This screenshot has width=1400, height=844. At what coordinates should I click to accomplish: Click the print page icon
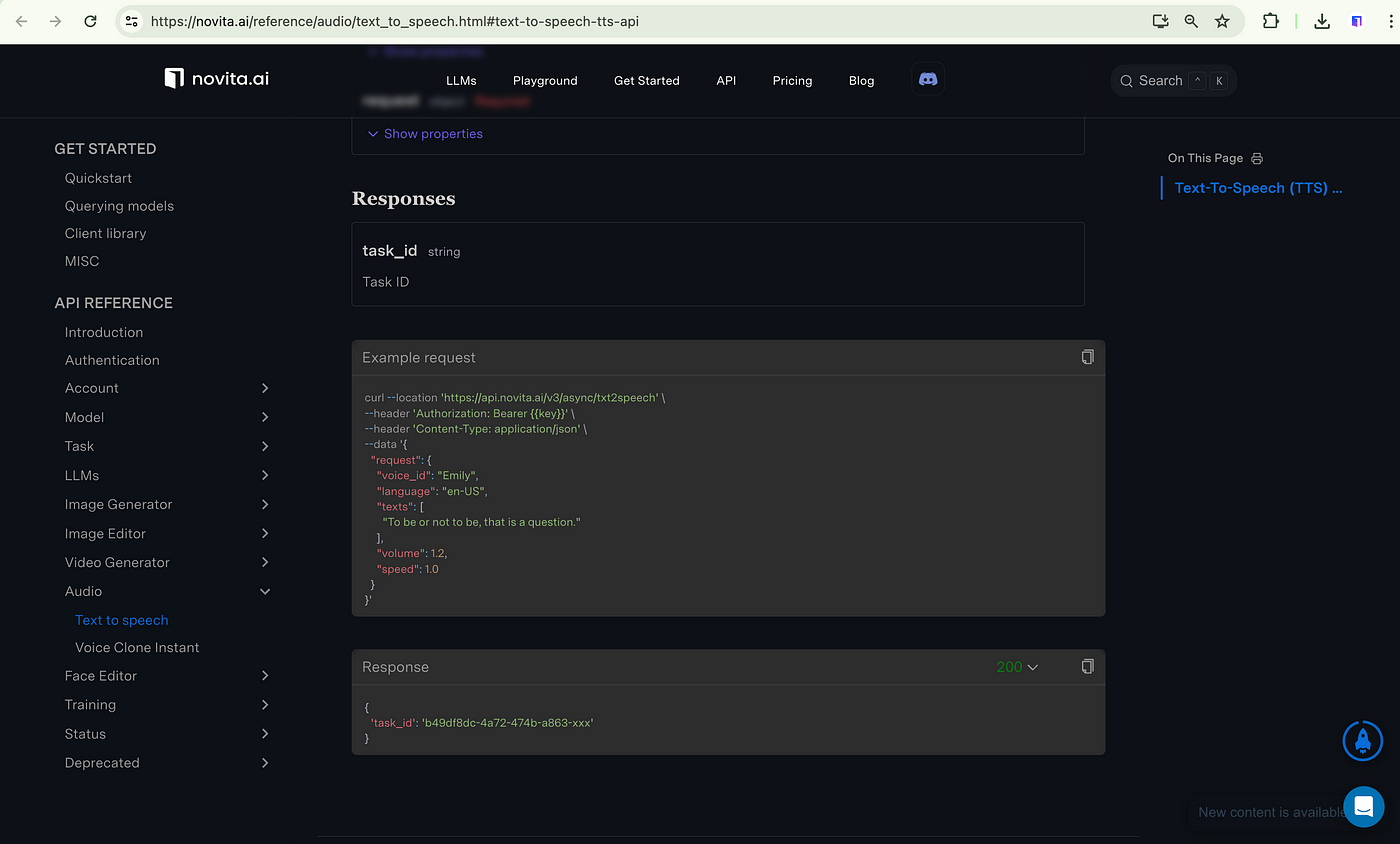(x=1257, y=158)
